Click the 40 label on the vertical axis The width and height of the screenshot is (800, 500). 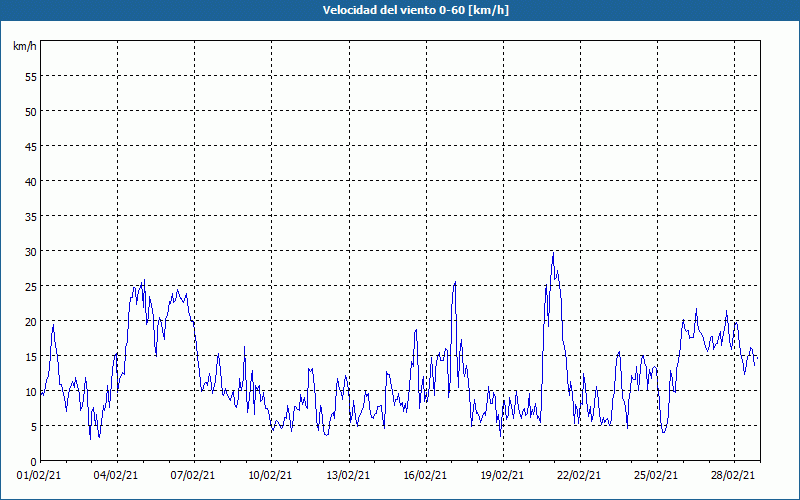coord(30,181)
